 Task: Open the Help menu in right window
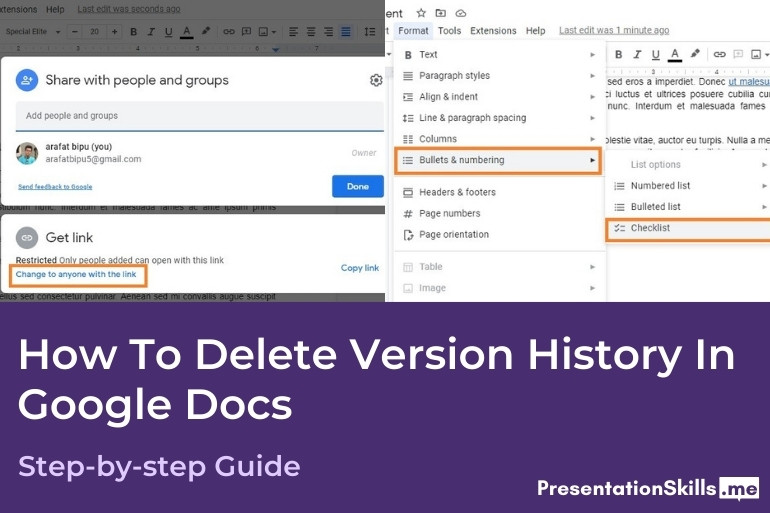(x=535, y=31)
